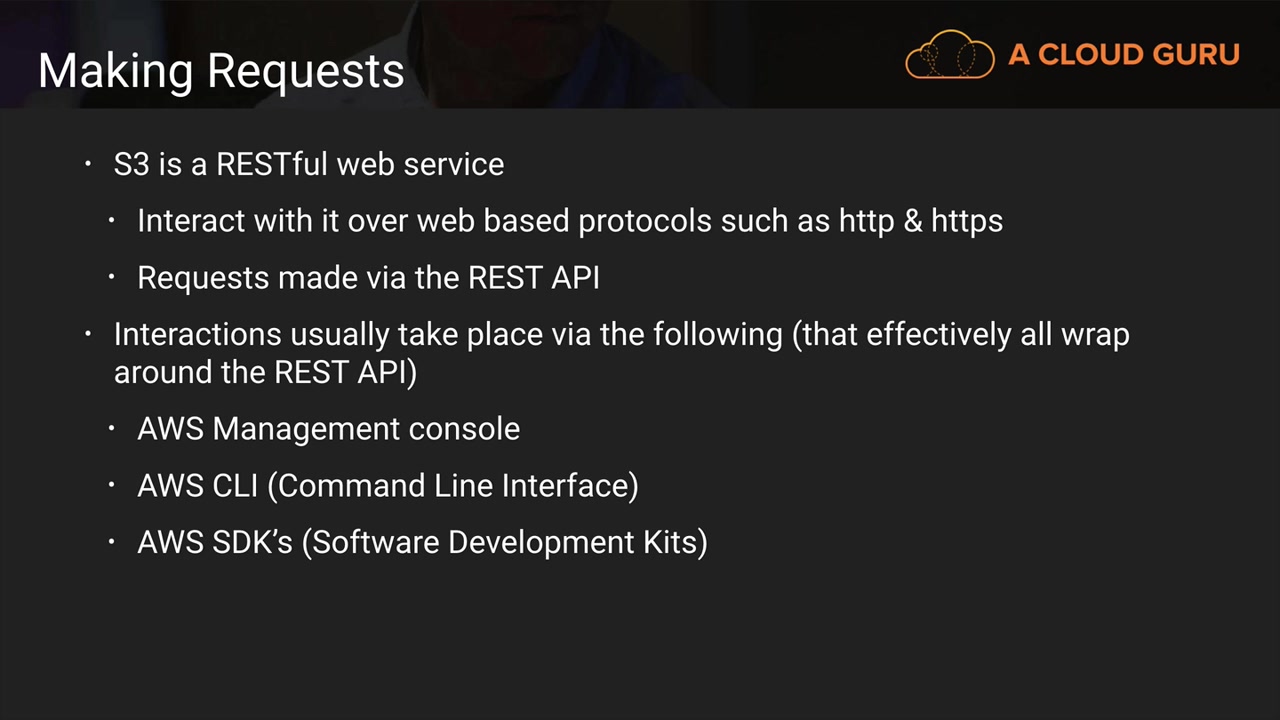Click the phrase "(that effectively all wrap"
The image size is (1280, 720).
(960, 334)
